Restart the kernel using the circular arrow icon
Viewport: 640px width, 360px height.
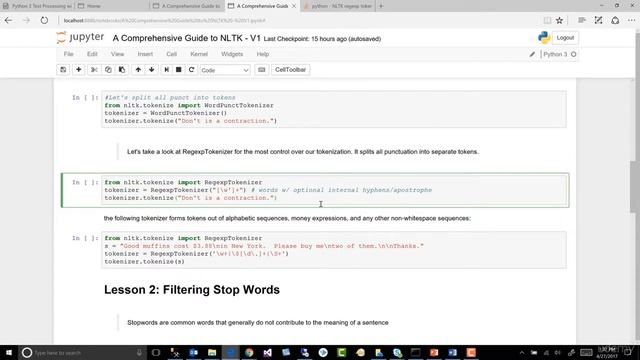click(191, 70)
